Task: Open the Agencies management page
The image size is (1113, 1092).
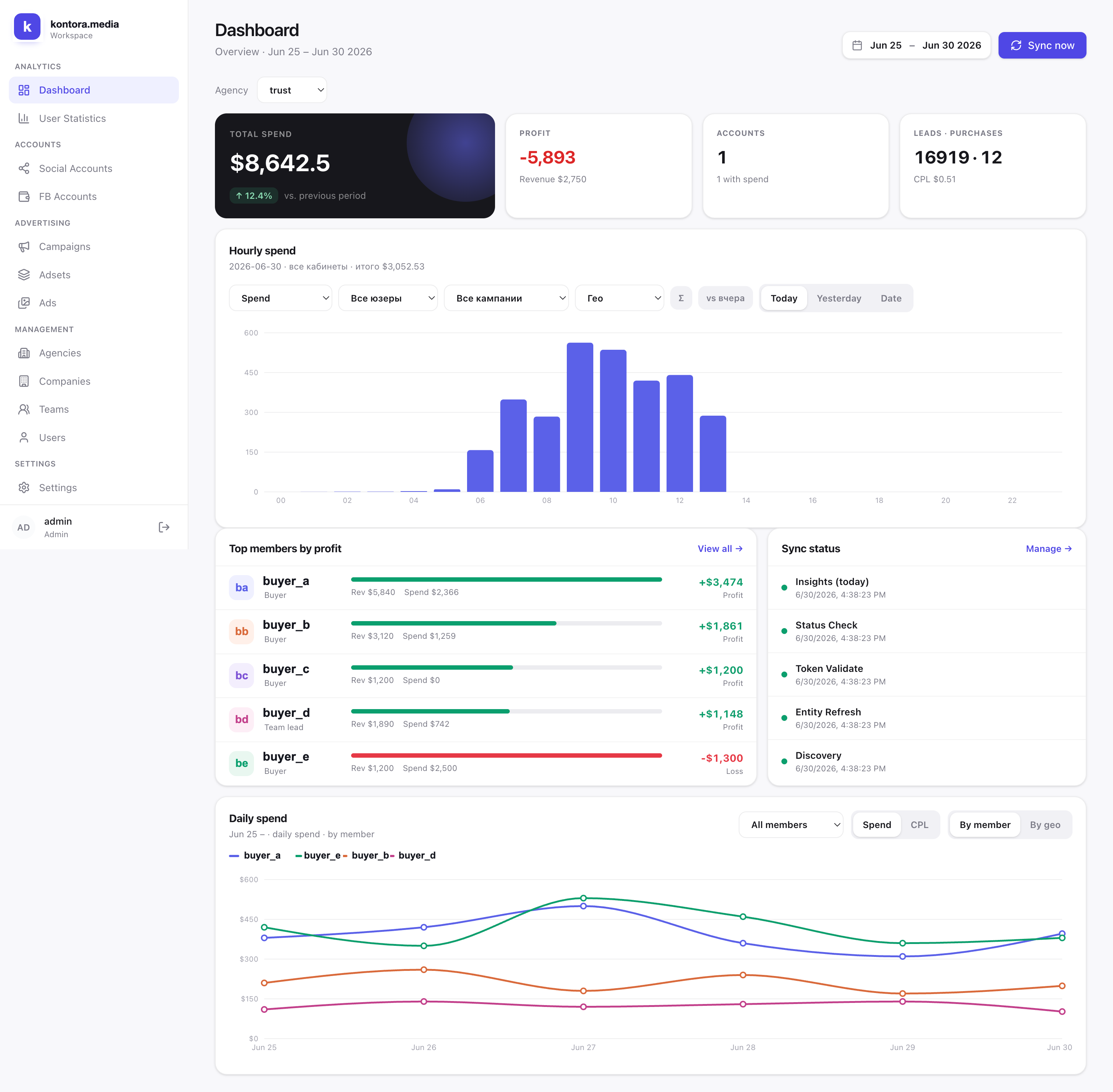Action: click(94, 353)
